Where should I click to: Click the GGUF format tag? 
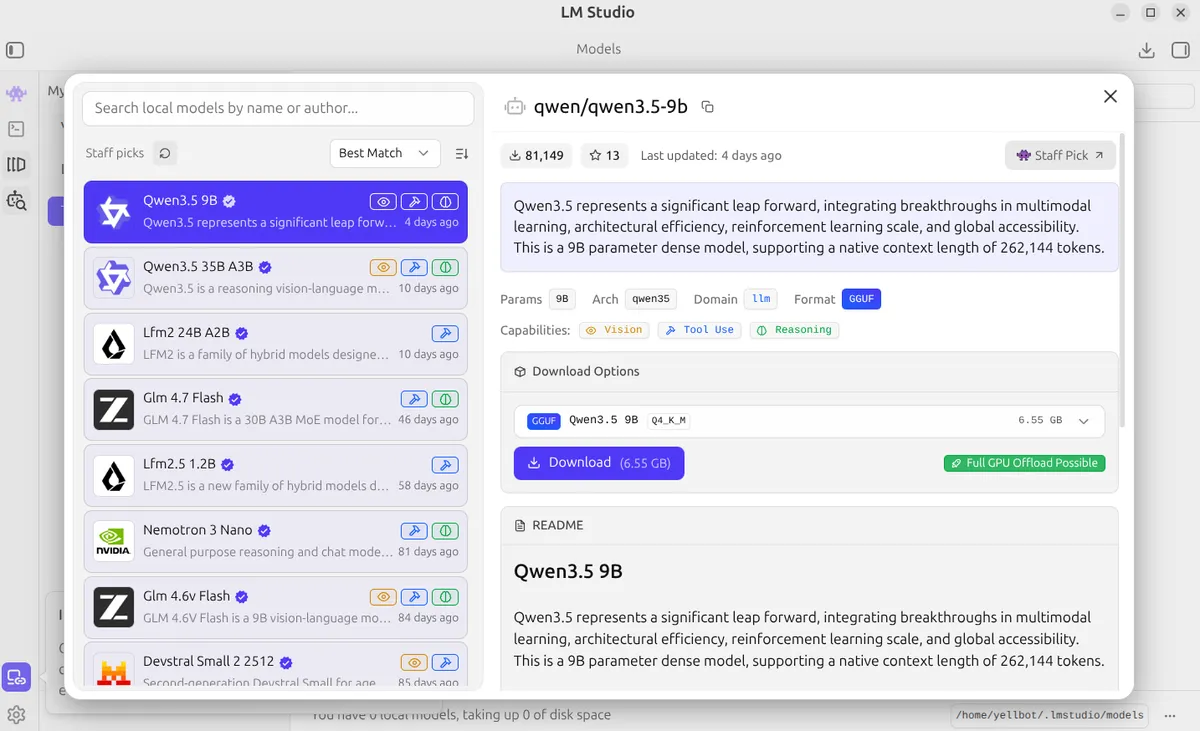(861, 299)
